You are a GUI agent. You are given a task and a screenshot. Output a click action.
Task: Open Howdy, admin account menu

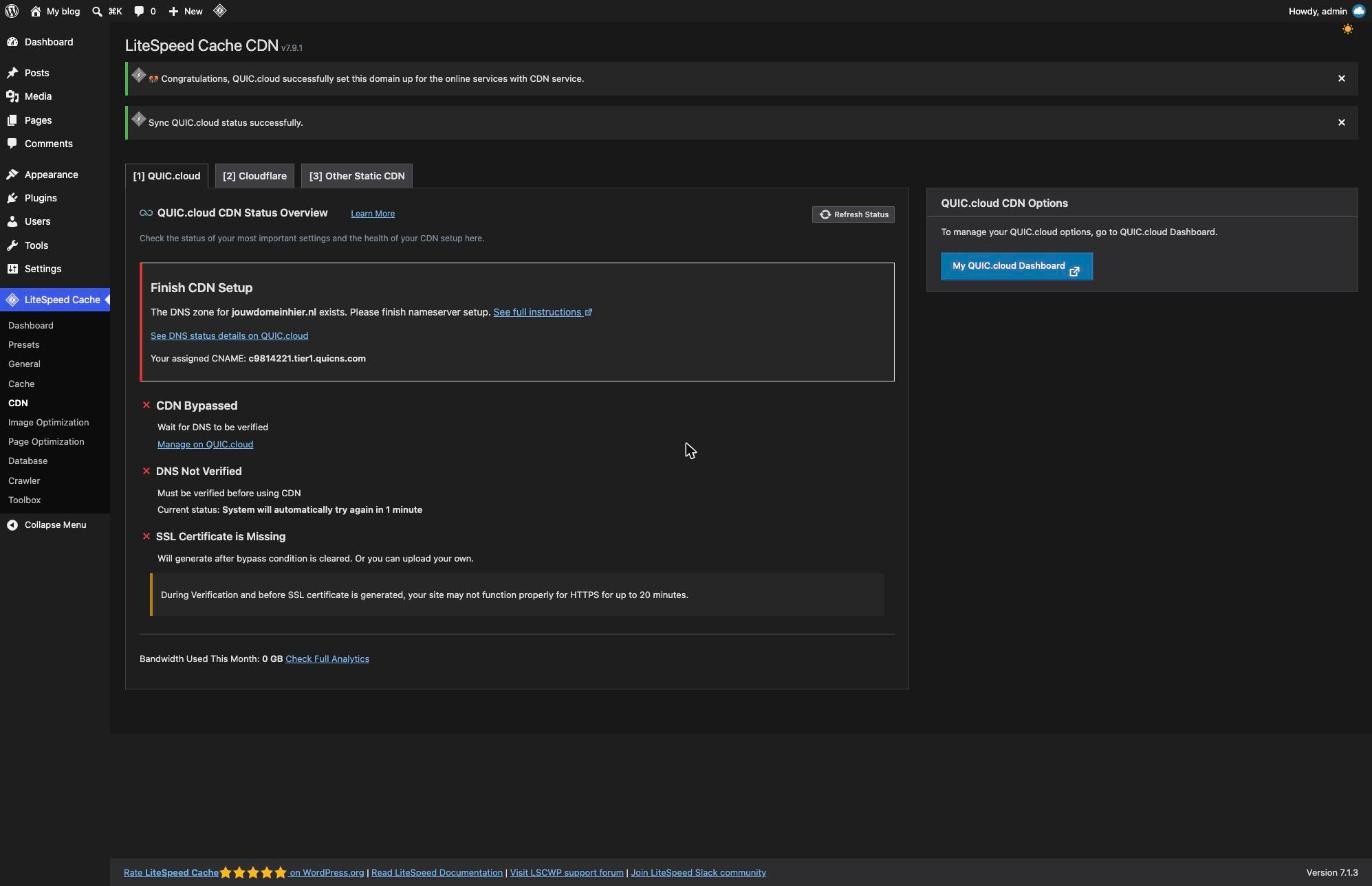1326,11
